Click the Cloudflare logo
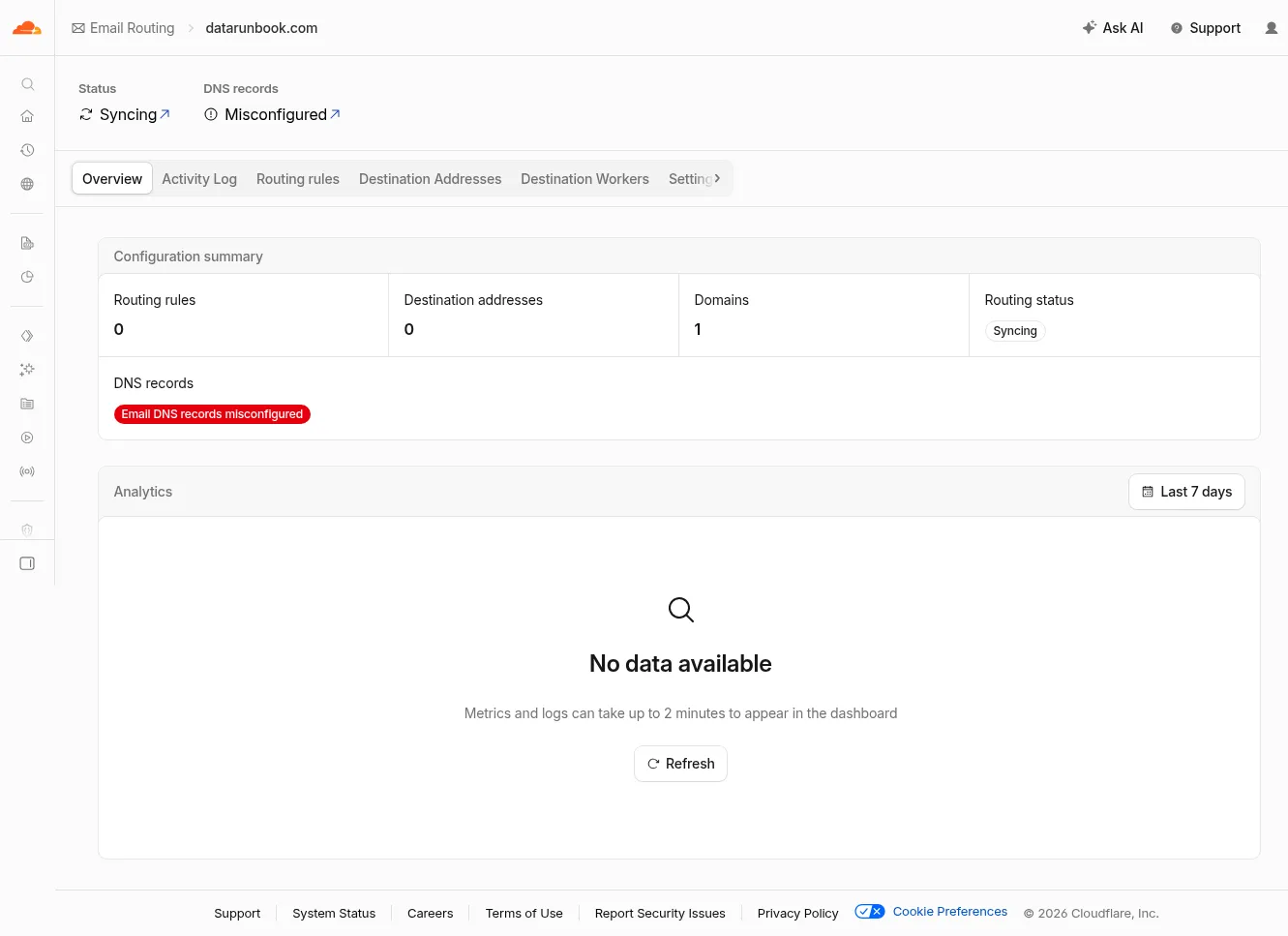The width and height of the screenshot is (1288, 936). point(27,28)
